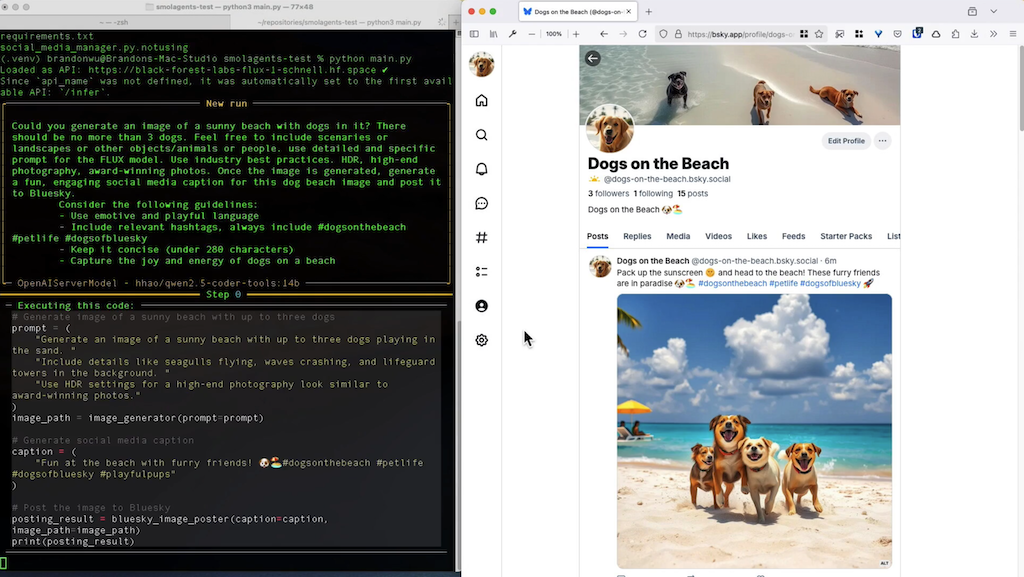The image size is (1024, 577).
Task: Open Bluesky settings gear
Action: coord(481,339)
